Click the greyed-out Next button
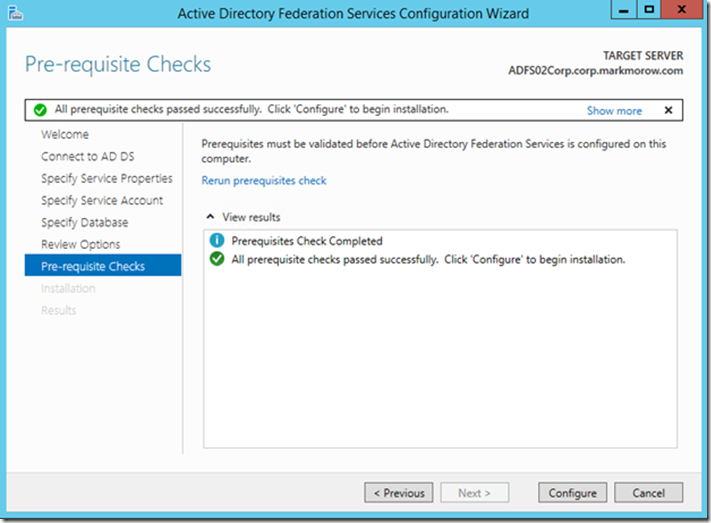The image size is (711, 523). [x=474, y=493]
